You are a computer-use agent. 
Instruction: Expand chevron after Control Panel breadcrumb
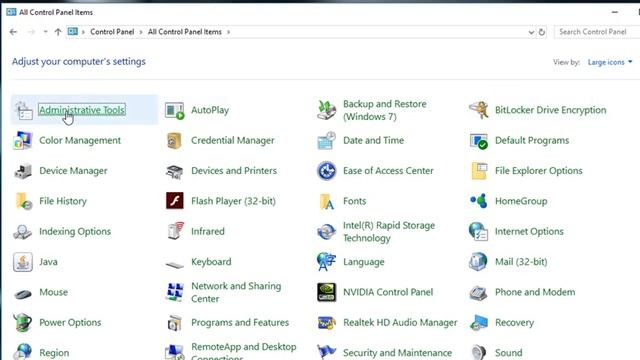click(x=141, y=32)
